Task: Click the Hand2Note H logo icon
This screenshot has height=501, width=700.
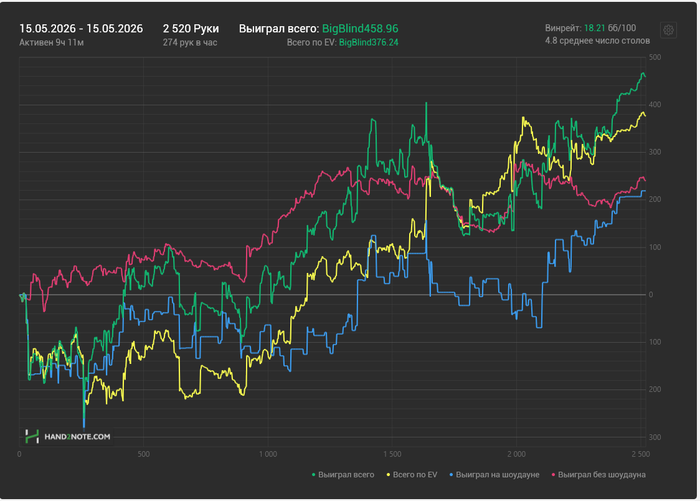Action: tap(32, 436)
